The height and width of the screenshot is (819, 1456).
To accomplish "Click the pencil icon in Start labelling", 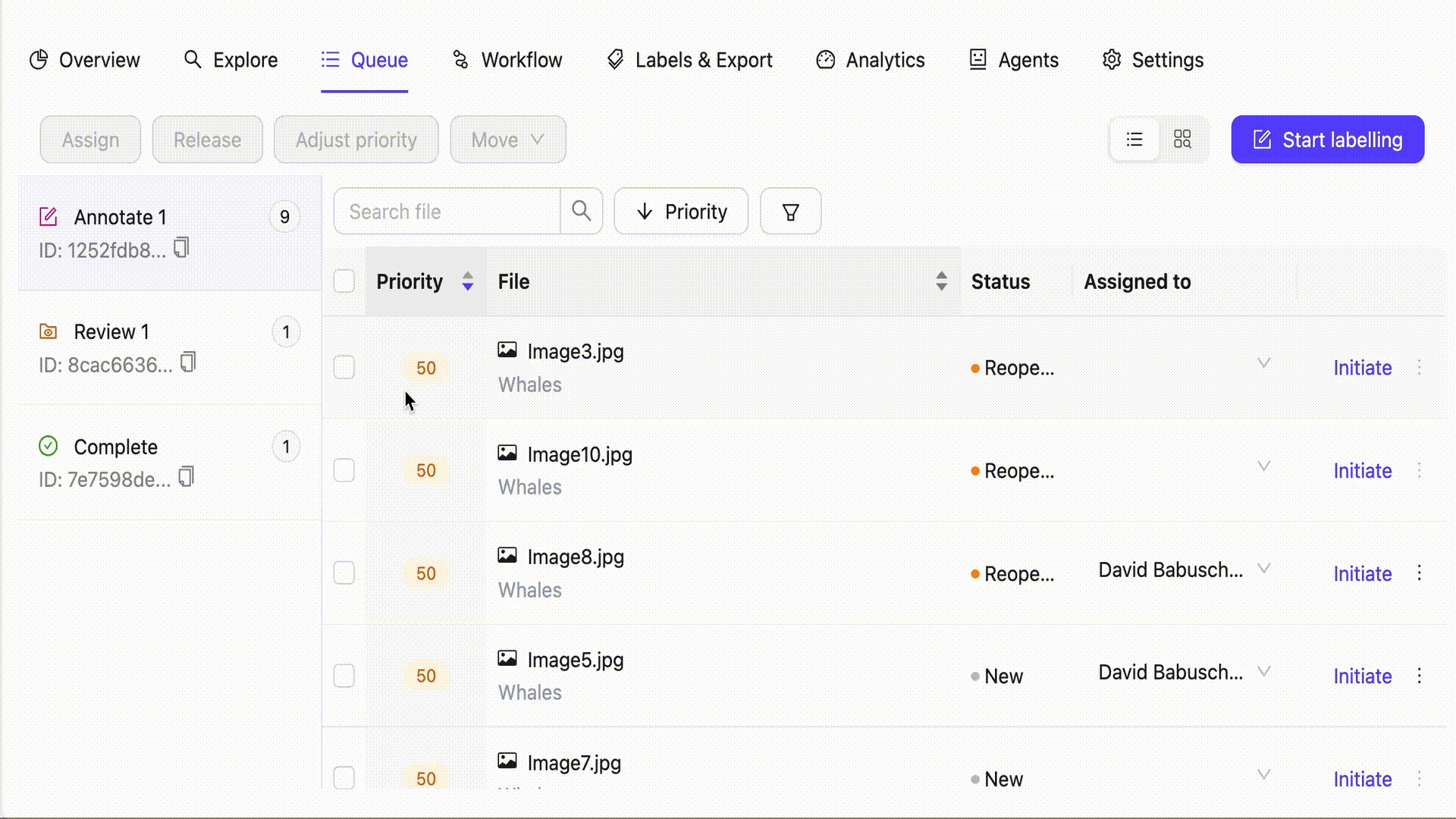I will (x=1262, y=140).
